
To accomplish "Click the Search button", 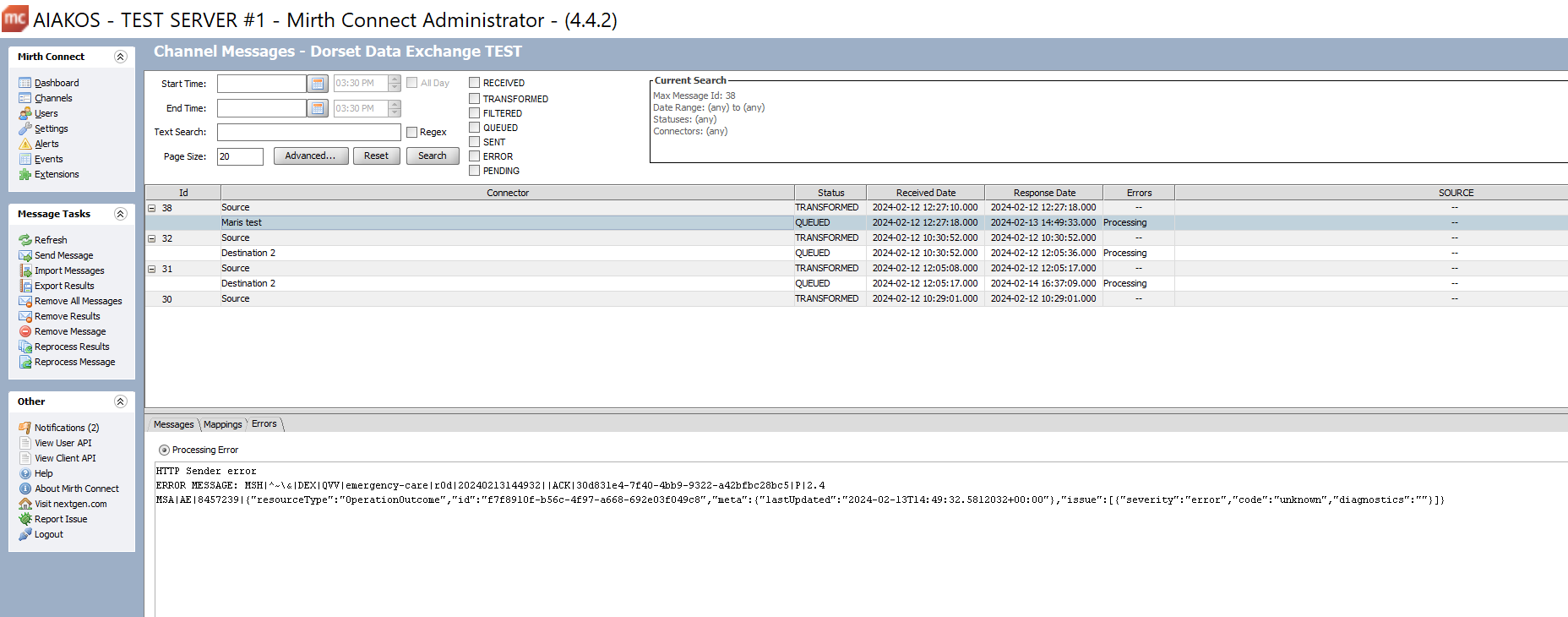I will click(x=433, y=156).
